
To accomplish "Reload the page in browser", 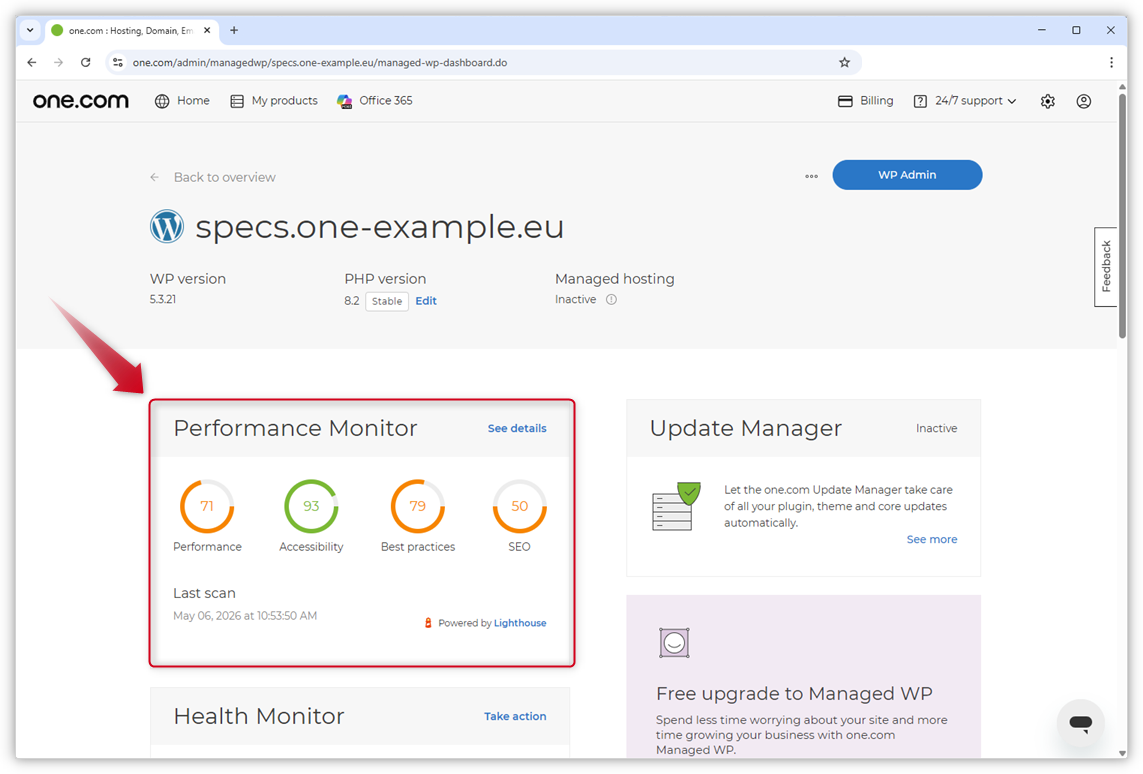I will click(85, 63).
